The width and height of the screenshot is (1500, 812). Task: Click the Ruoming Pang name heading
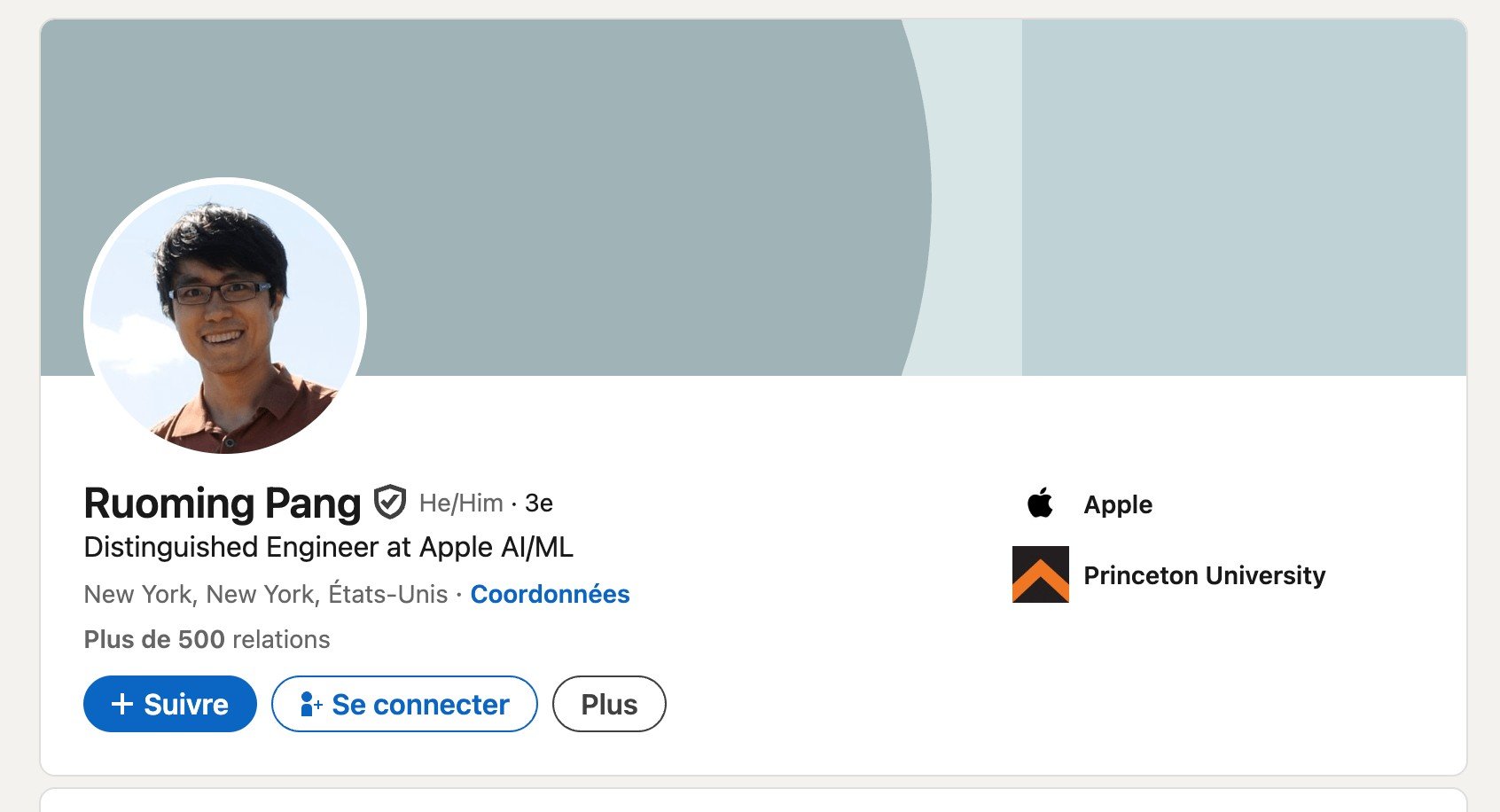click(x=223, y=503)
